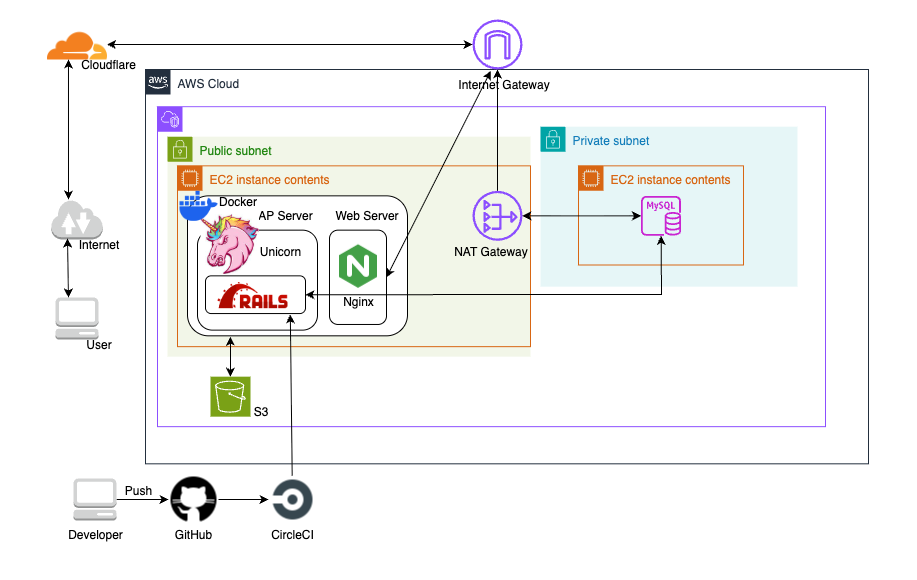Select the Web Server label text
The height and width of the screenshot is (580, 917).
[367, 215]
